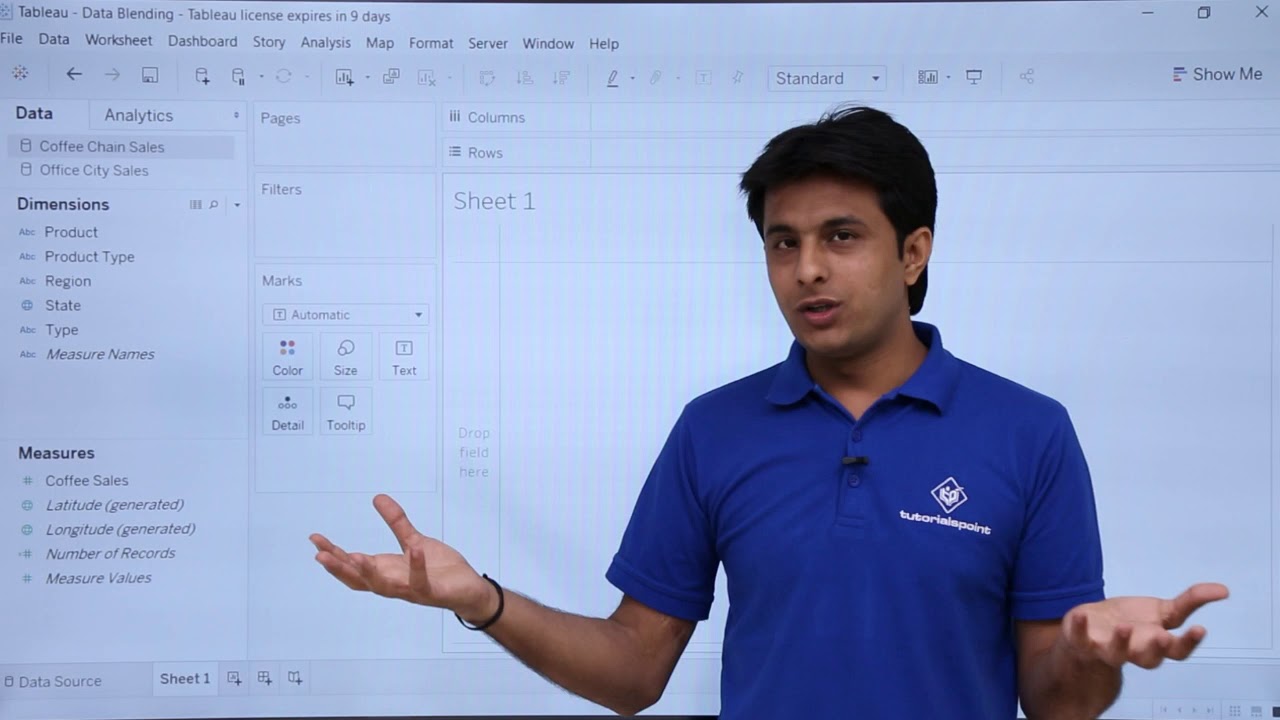Select the Product Type dimension
Screen dimensions: 1280x720
pos(89,256)
